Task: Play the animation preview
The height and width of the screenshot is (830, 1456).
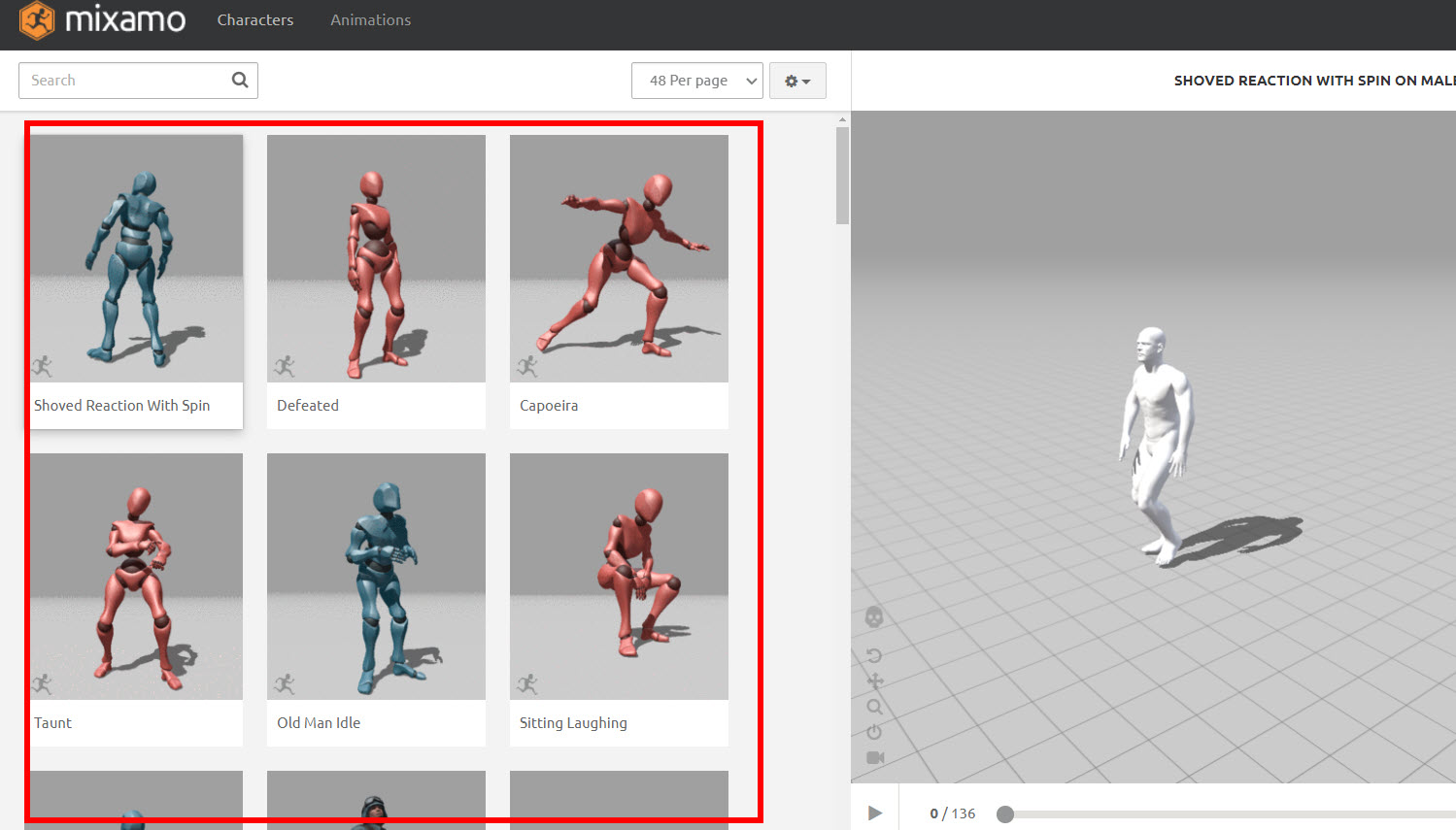Action: 875,813
